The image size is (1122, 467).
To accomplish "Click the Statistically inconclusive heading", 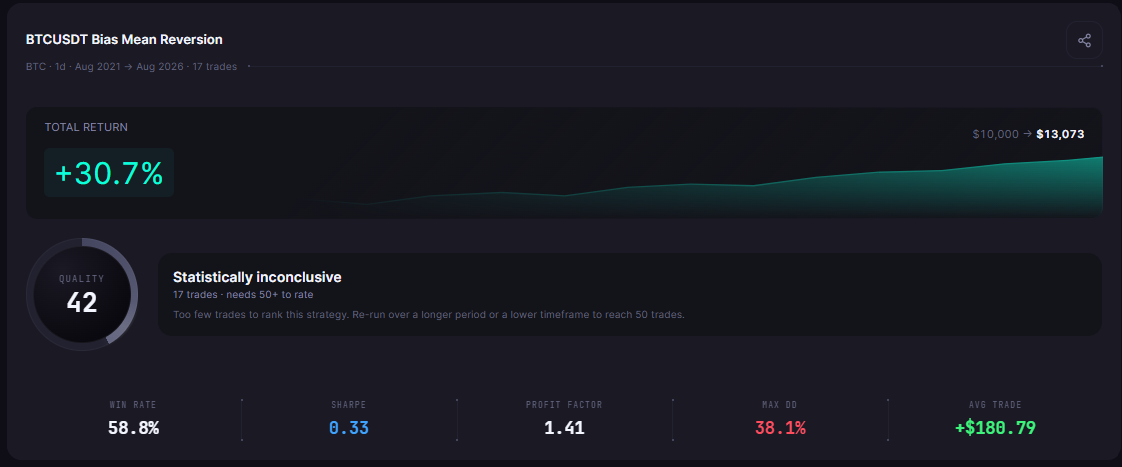I will pyautogui.click(x=257, y=277).
